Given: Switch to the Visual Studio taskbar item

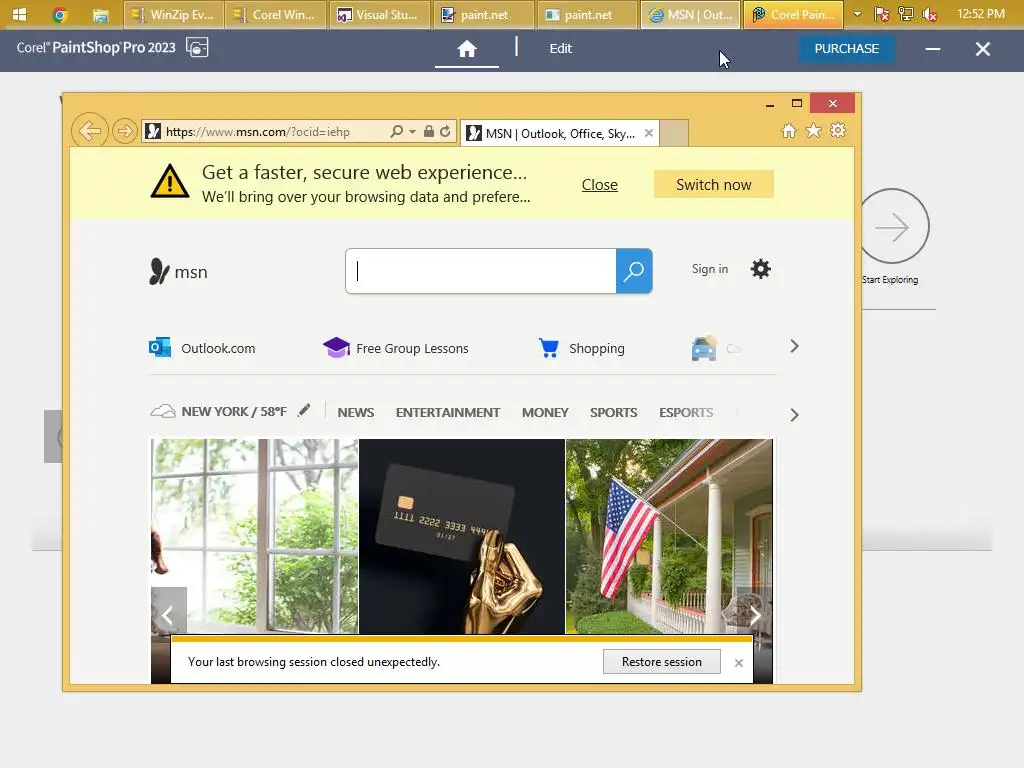Looking at the screenshot, I should (x=381, y=14).
